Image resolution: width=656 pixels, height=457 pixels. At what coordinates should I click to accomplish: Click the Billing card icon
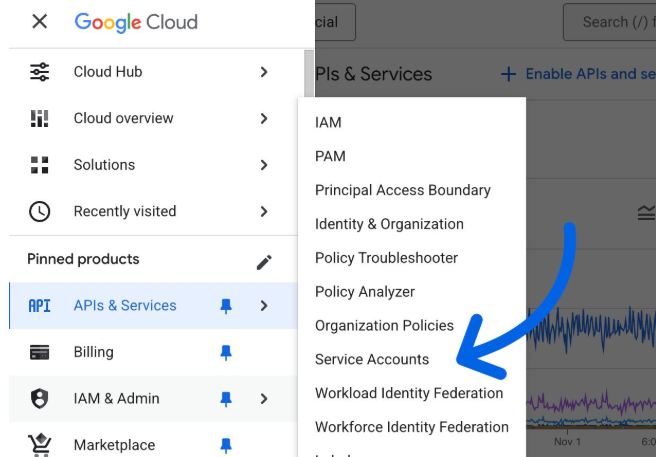click(x=39, y=352)
